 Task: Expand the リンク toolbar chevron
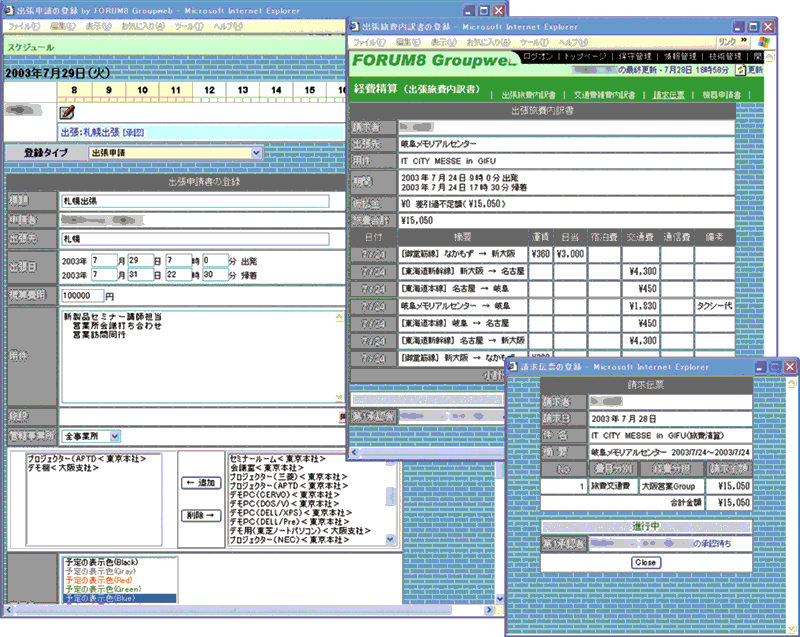[744, 40]
